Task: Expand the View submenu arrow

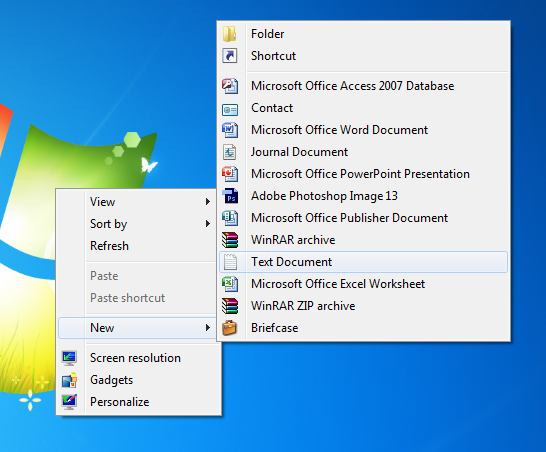Action: tap(208, 202)
